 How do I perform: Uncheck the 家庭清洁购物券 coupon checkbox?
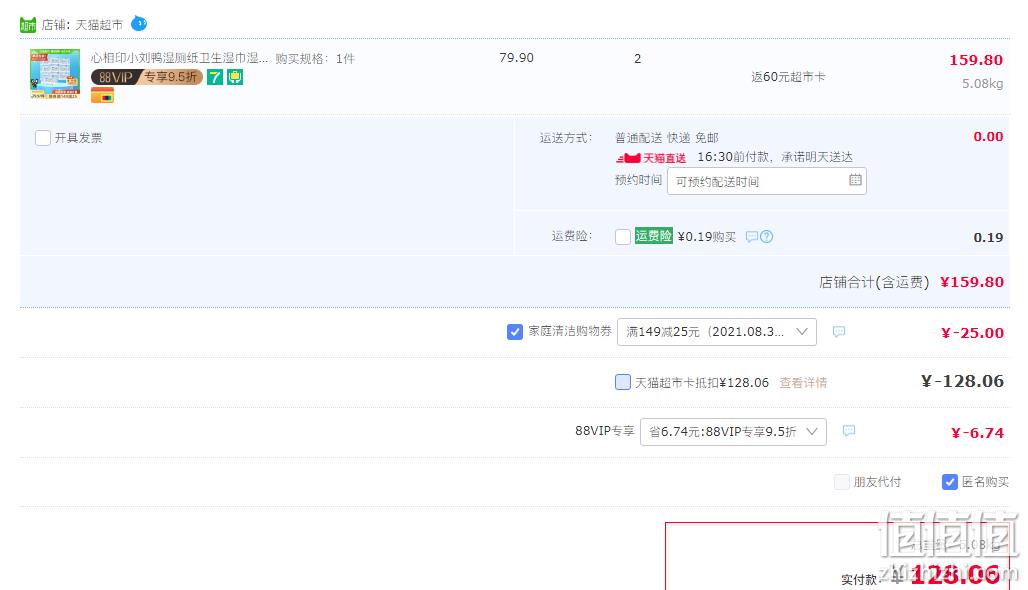[515, 332]
